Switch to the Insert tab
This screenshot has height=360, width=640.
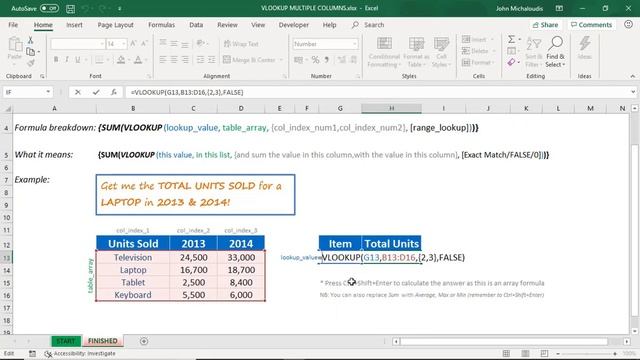click(74, 25)
